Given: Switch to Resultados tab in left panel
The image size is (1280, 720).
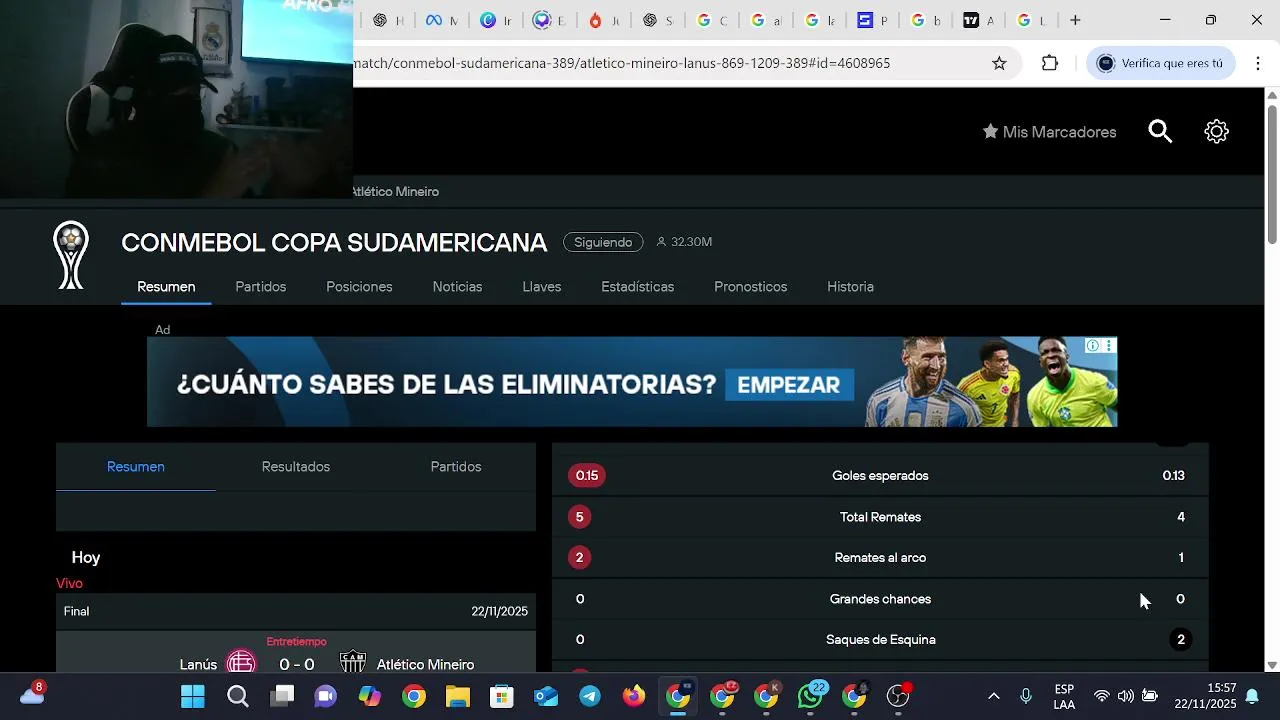Looking at the screenshot, I should pyautogui.click(x=296, y=467).
